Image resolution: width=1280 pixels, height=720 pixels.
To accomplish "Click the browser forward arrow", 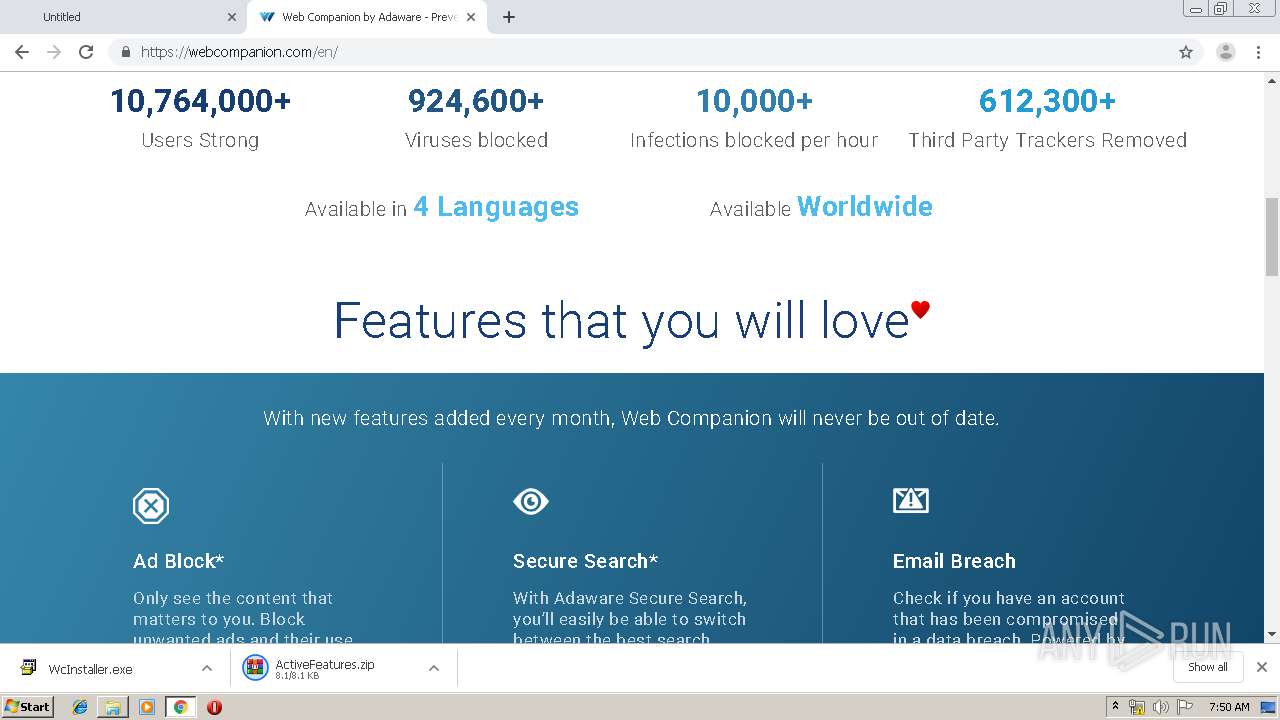I will click(54, 52).
